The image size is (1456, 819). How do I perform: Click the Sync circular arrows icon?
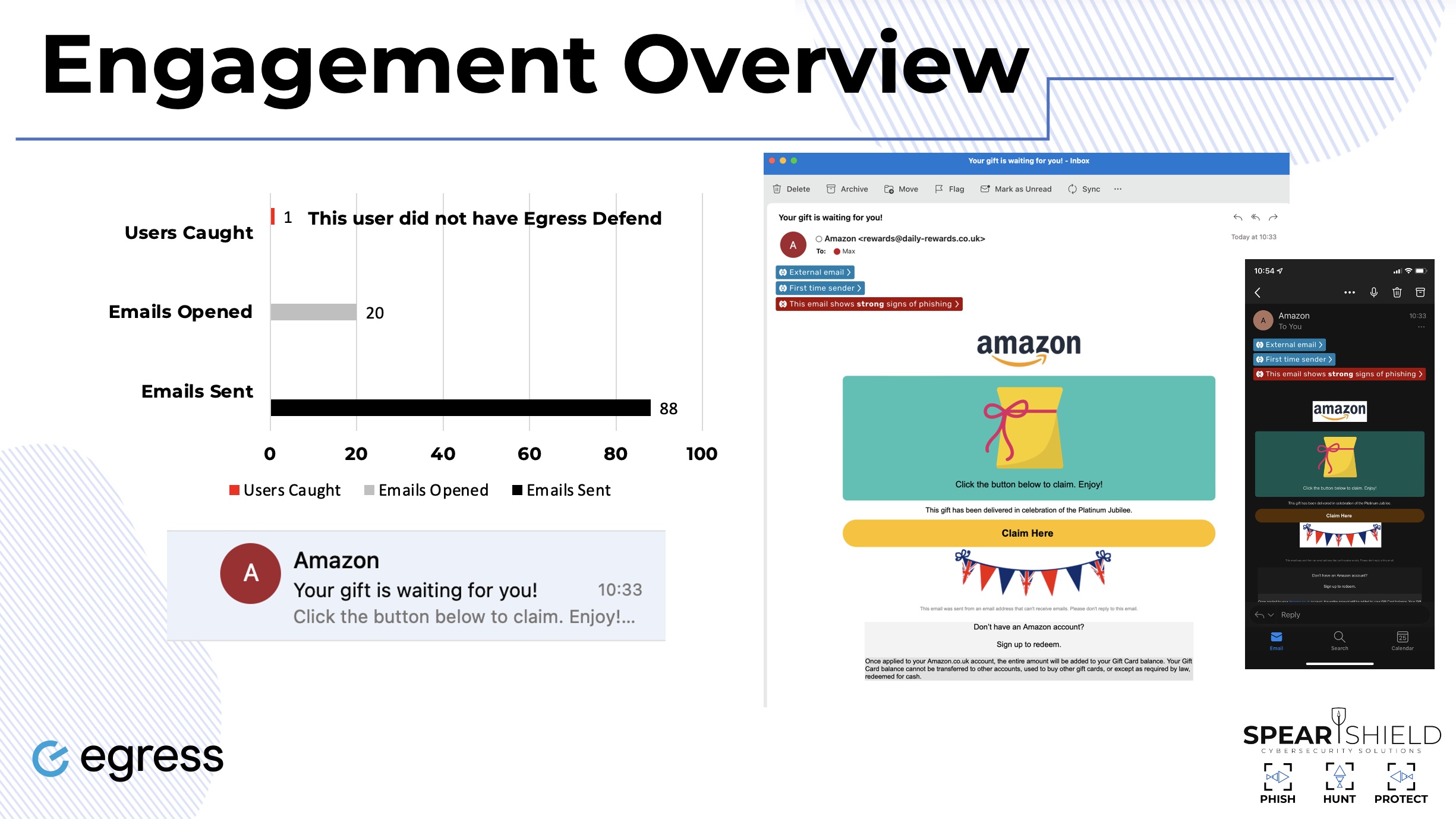(x=1072, y=189)
